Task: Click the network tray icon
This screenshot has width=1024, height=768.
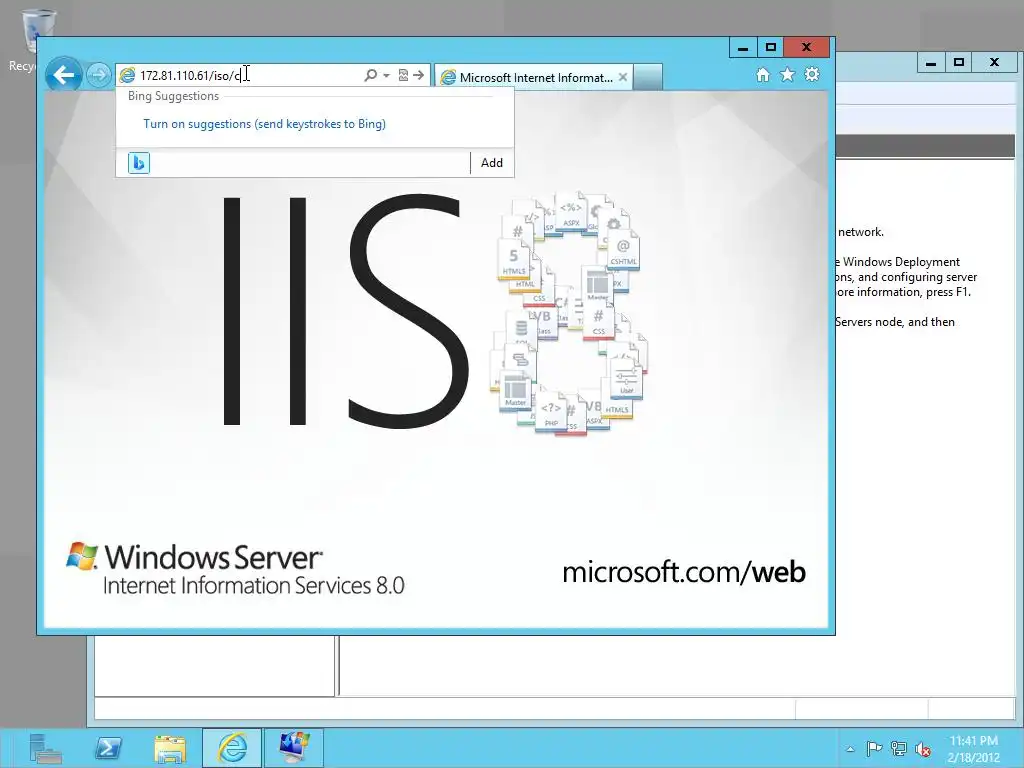Action: pos(899,749)
